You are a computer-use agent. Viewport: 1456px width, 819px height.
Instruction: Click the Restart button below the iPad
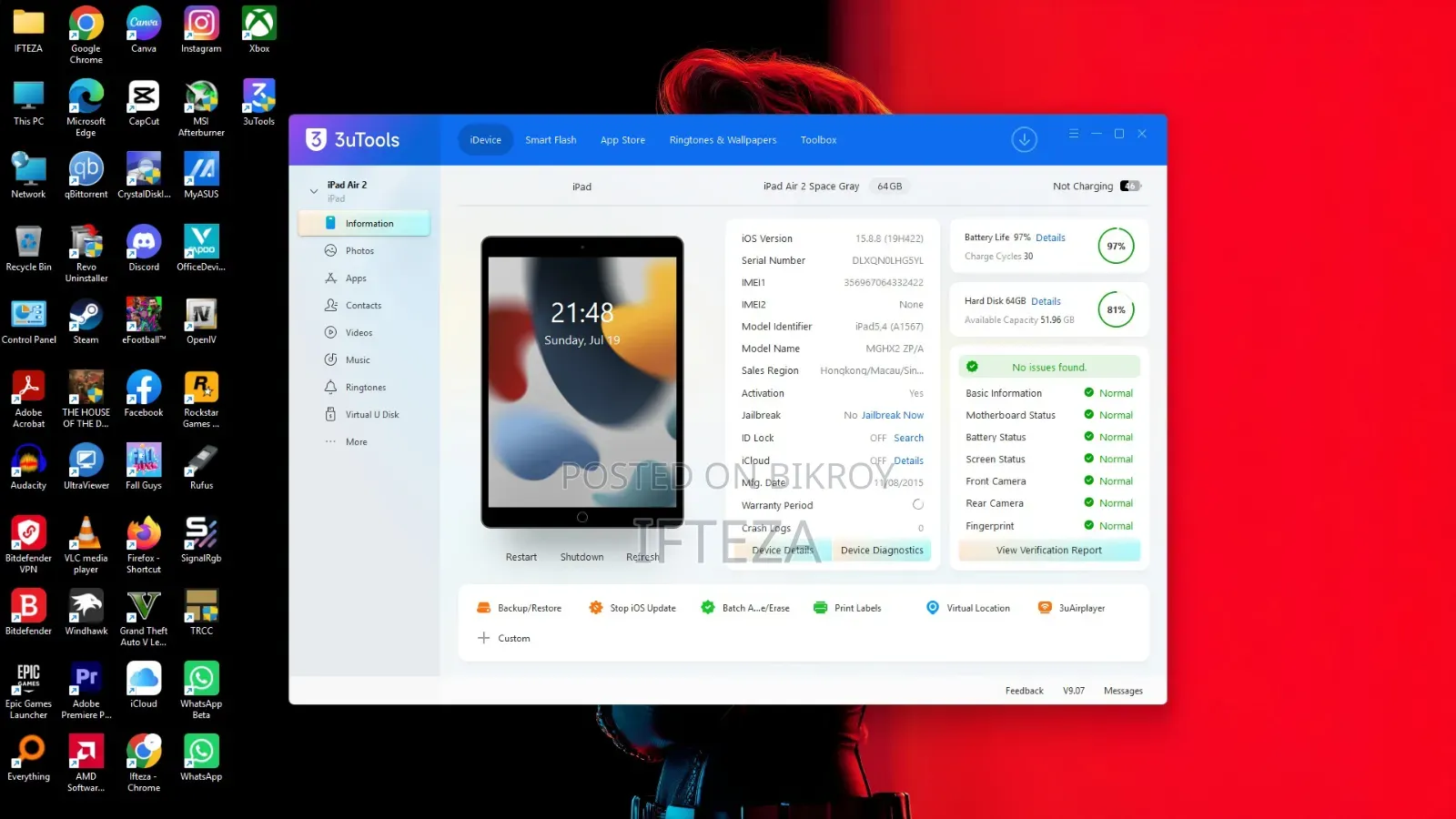click(x=521, y=557)
